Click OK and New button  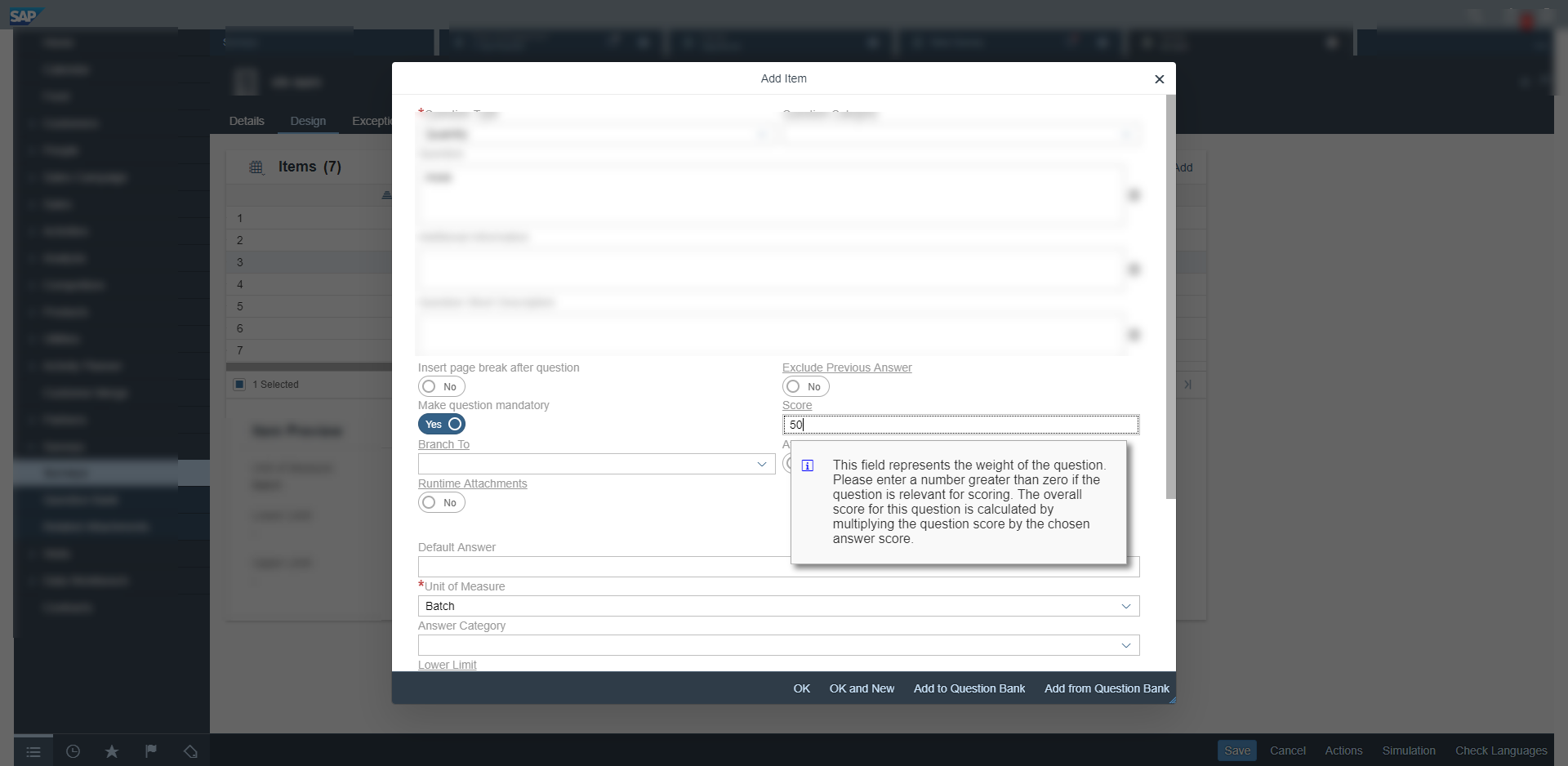coord(862,688)
